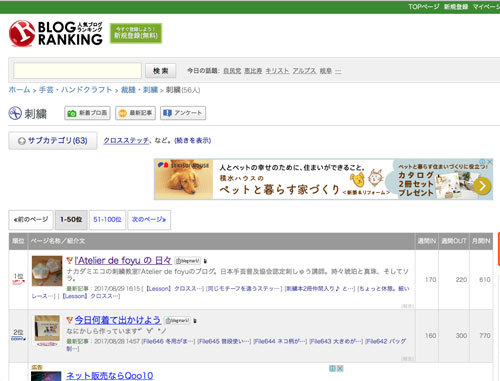The width and height of the screenshot is (500, 381).
Task: Click the trailing topics link after 岐阜
Action: click(338, 71)
